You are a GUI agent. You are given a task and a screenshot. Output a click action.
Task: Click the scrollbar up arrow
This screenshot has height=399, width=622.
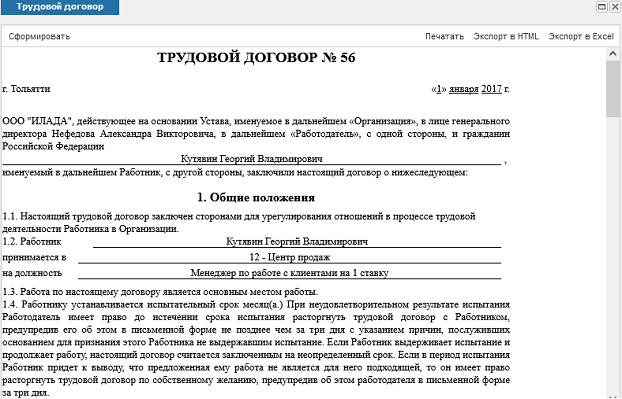click(x=613, y=54)
